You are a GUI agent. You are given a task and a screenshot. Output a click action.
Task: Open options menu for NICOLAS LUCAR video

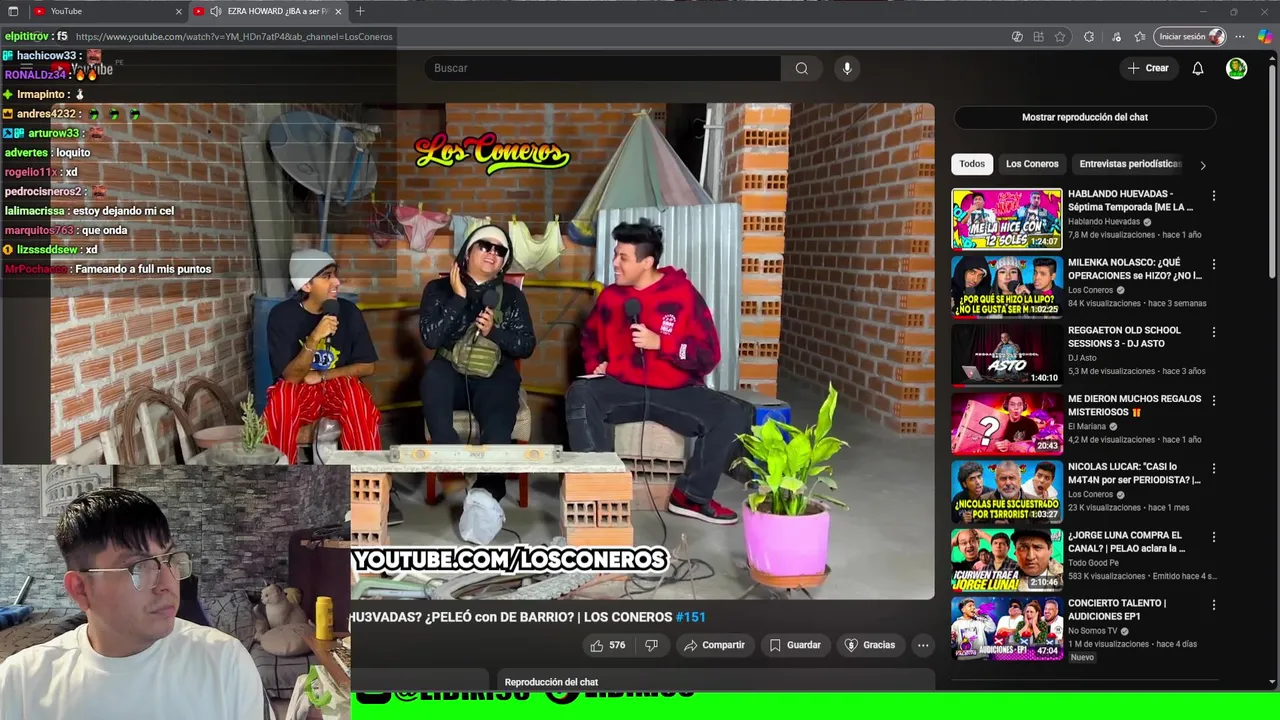click(1214, 468)
